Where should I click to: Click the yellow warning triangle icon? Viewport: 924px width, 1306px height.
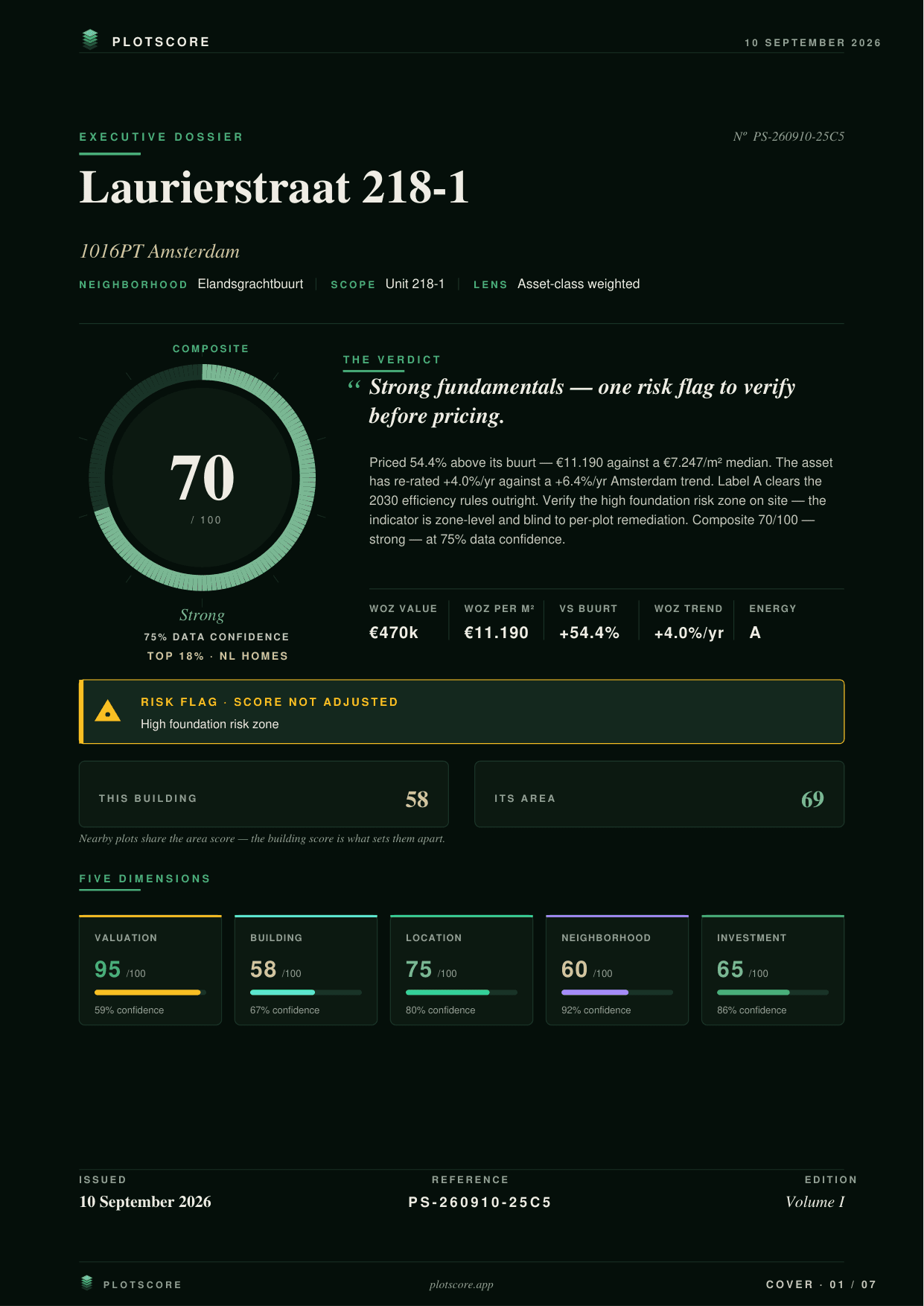coord(108,711)
